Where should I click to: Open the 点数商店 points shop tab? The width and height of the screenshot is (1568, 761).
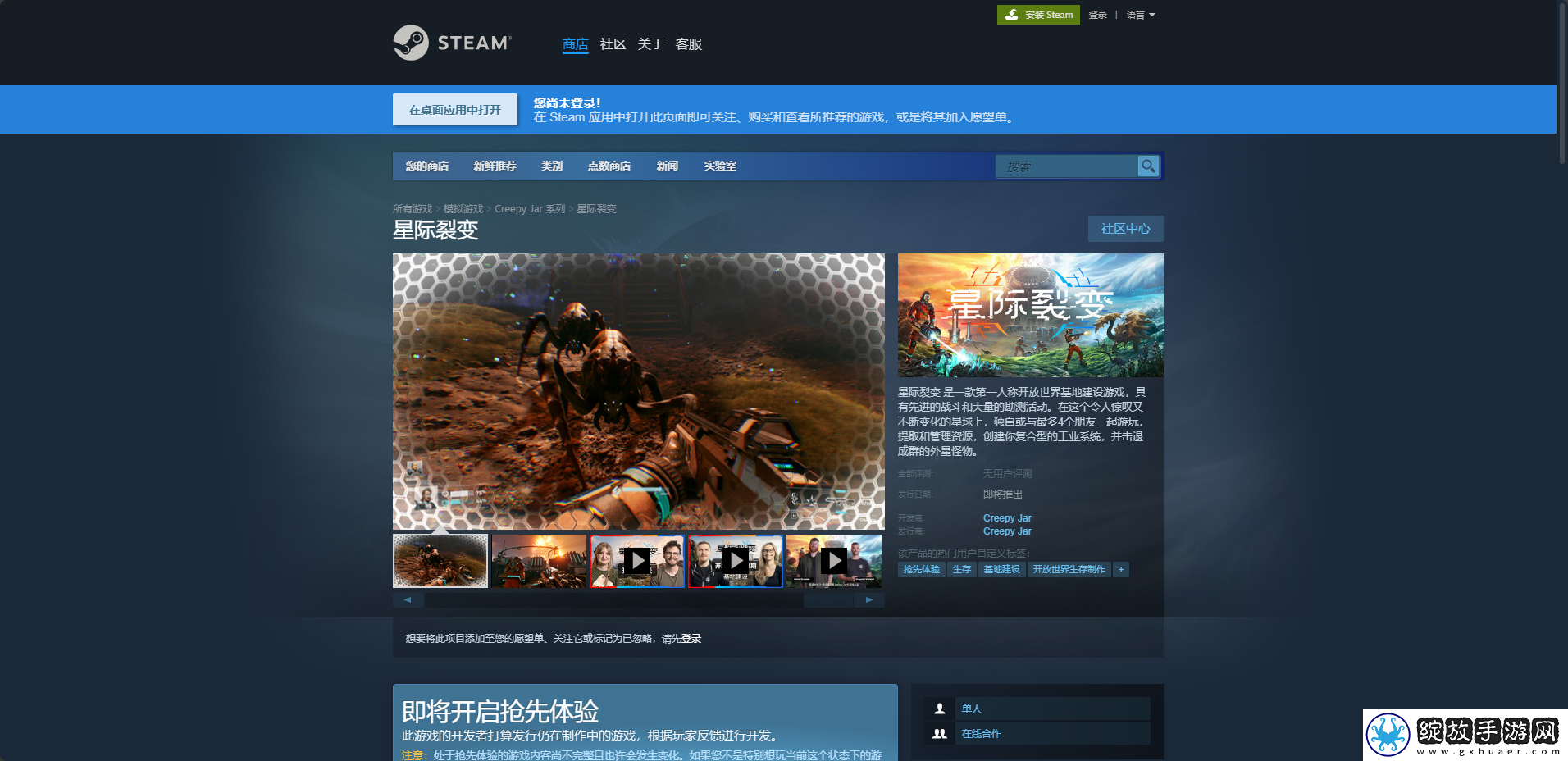tap(609, 166)
